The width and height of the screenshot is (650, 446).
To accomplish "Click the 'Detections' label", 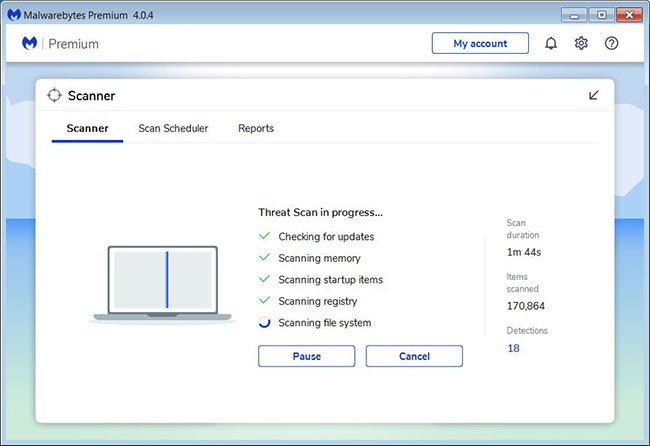I will [527, 330].
